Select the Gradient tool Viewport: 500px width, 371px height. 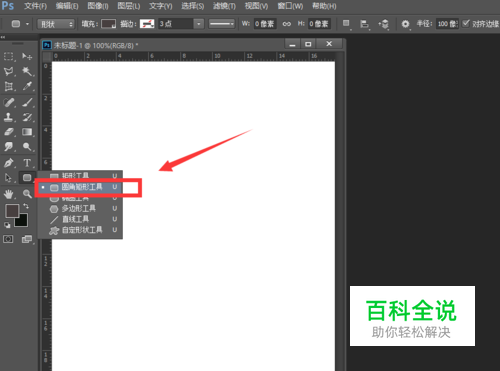27,132
